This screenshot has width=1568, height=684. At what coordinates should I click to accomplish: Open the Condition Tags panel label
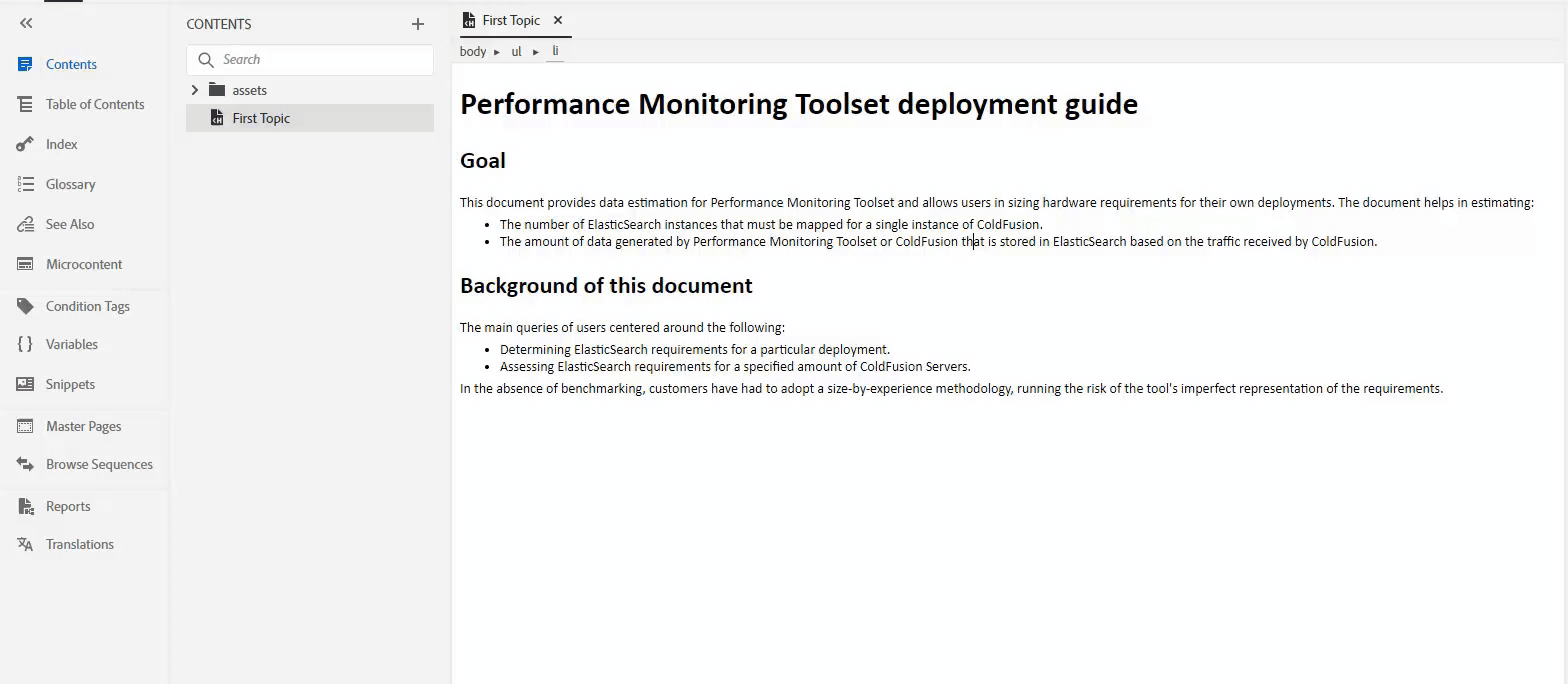88,306
